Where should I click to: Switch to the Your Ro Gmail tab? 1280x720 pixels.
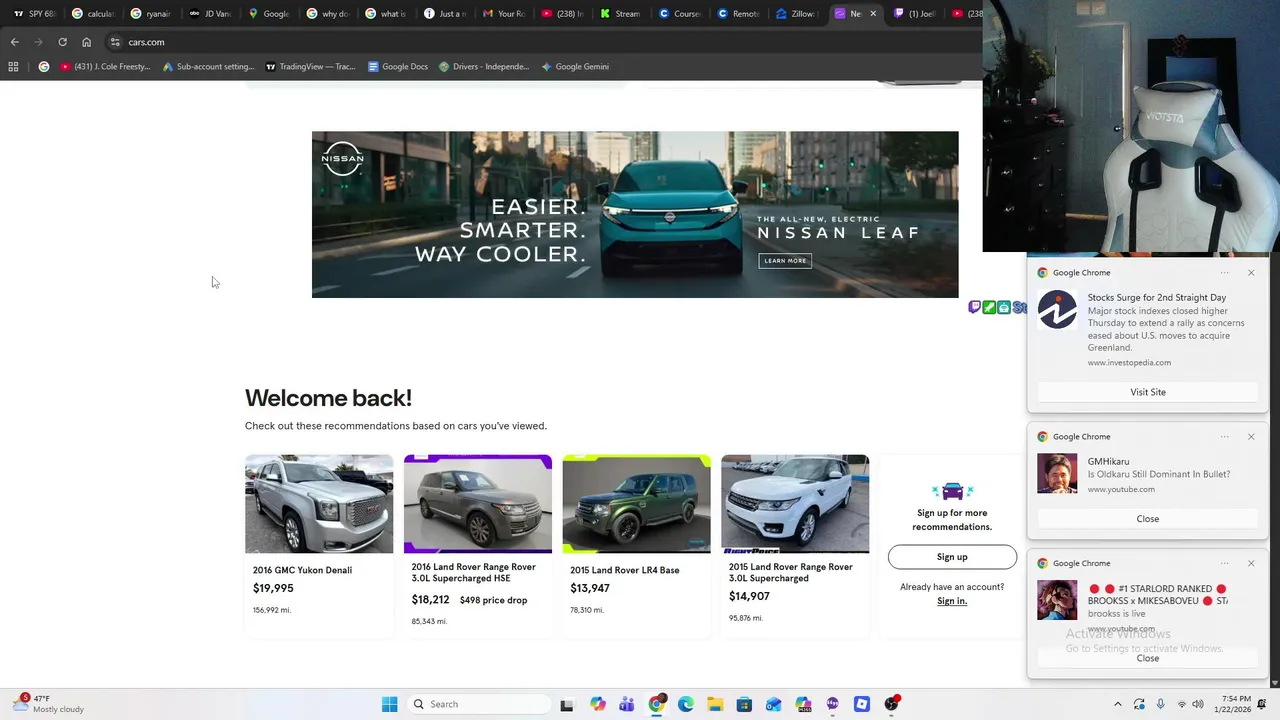pyautogui.click(x=503, y=14)
